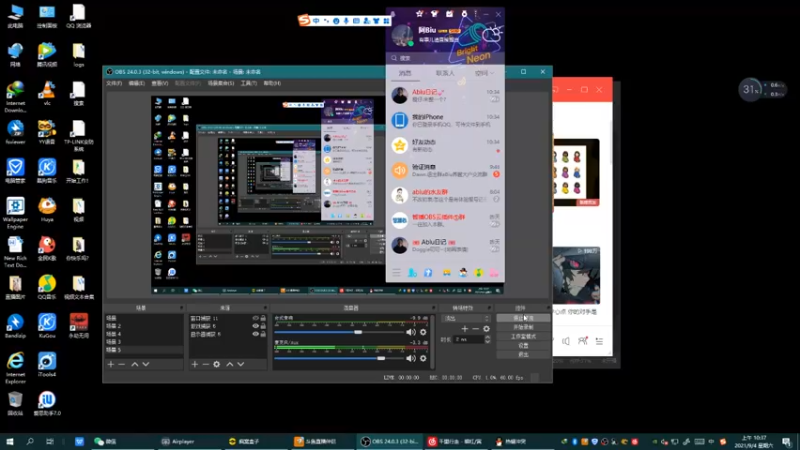Screen dimensions: 800x450
Task: Mute the Mic/Aux speaker icon
Action: [411, 358]
